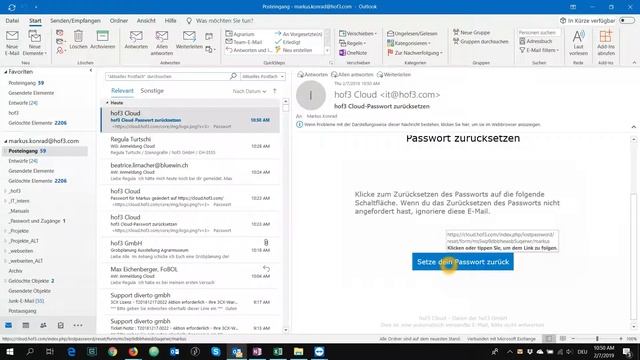Screen dimensions: 640x360
Task: Open the E-Mail filtern dropdown
Action: 539,50
